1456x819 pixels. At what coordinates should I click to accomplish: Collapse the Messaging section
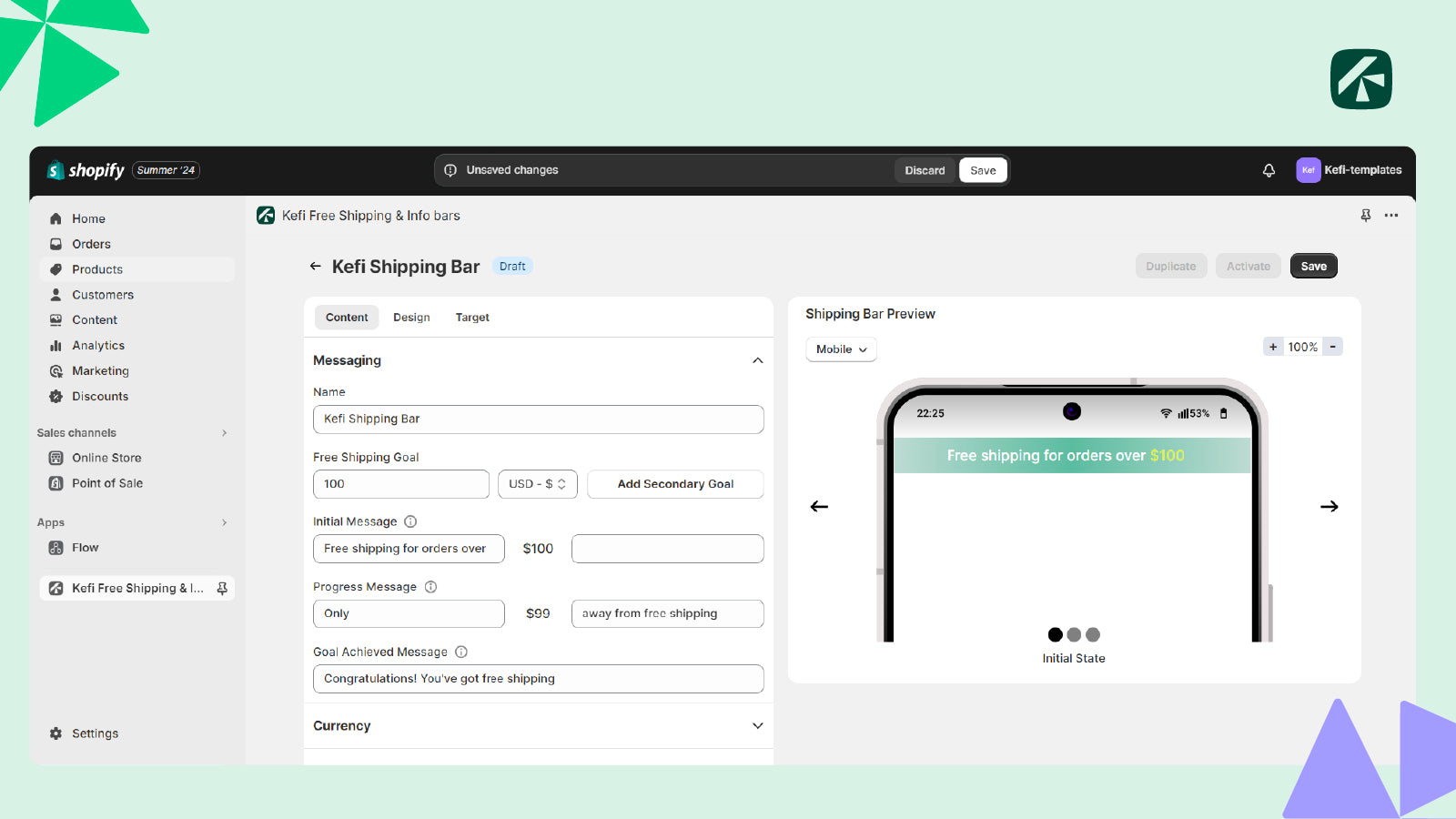pos(757,360)
